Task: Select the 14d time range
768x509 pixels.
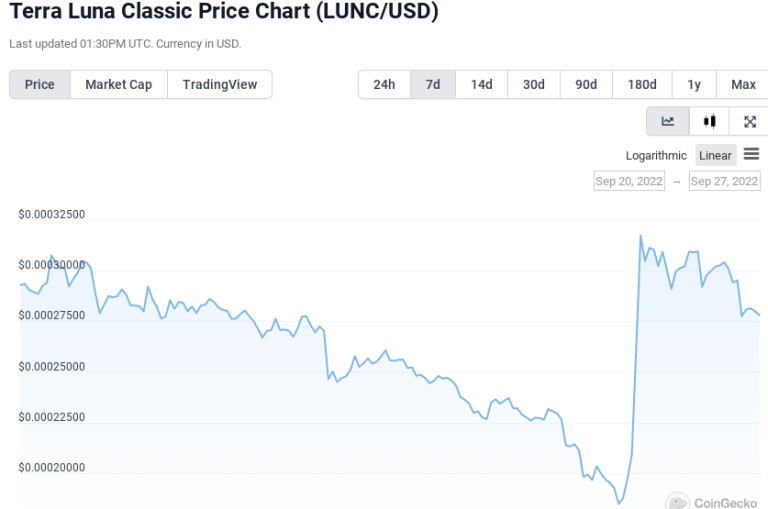Action: tap(482, 85)
